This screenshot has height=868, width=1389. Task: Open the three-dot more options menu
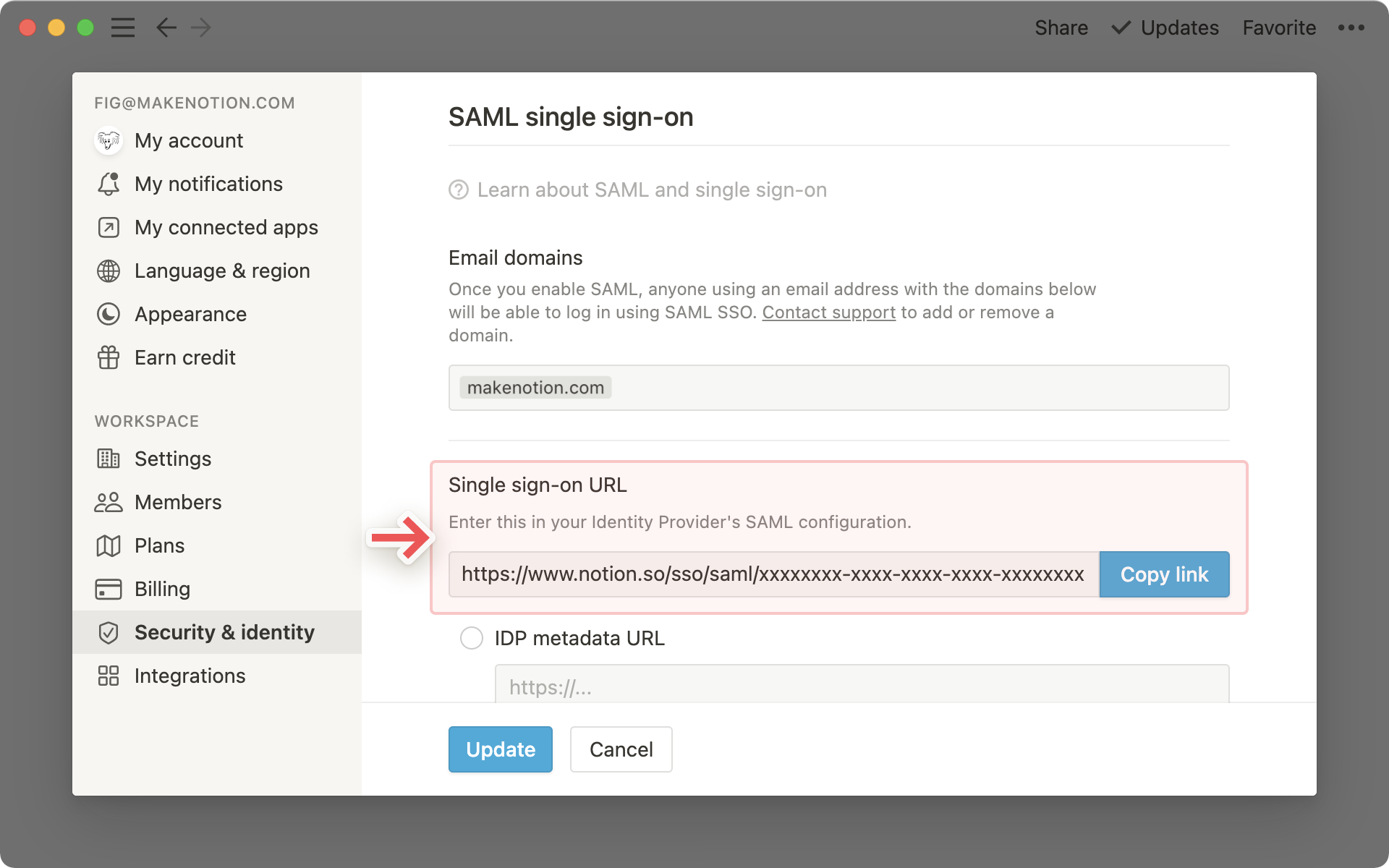[x=1351, y=27]
